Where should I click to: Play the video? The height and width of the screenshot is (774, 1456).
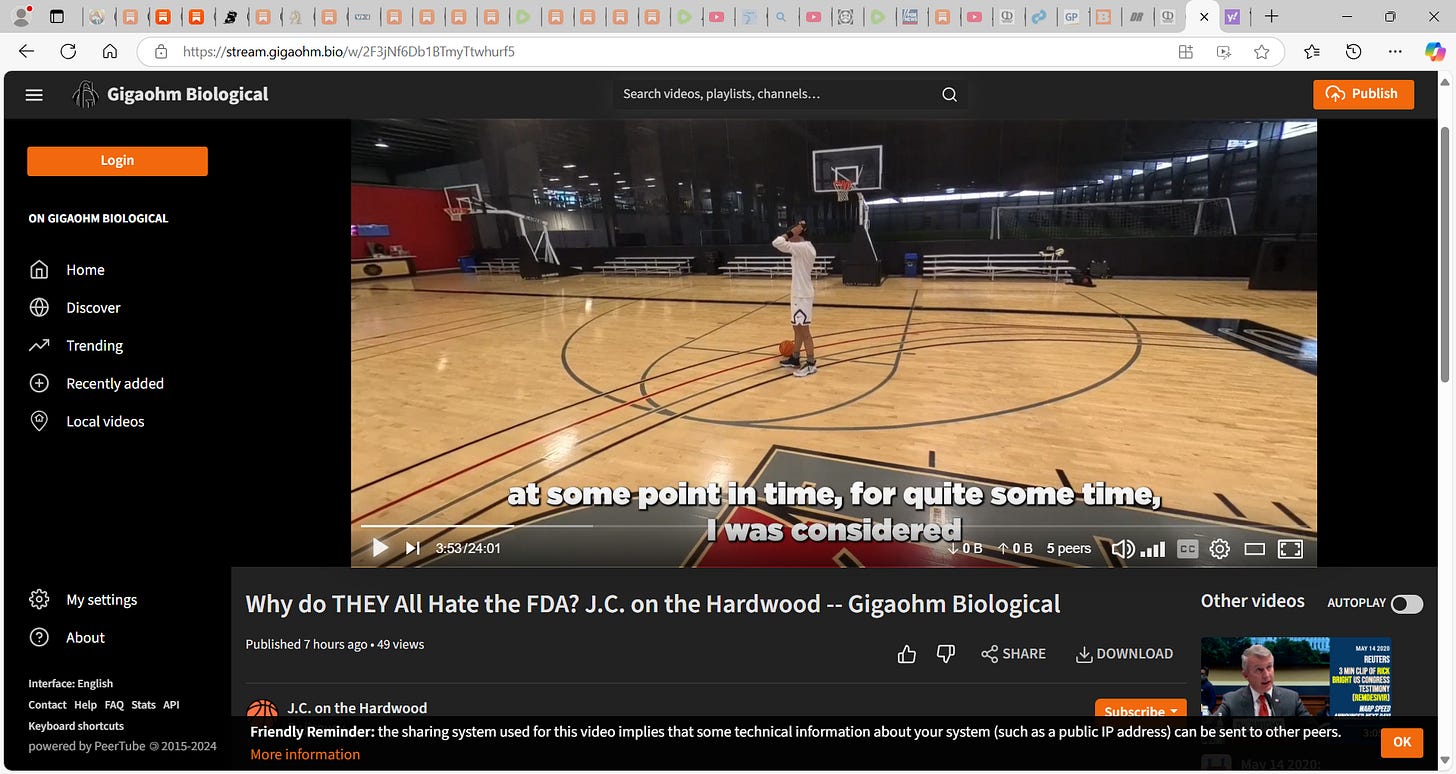coord(380,548)
